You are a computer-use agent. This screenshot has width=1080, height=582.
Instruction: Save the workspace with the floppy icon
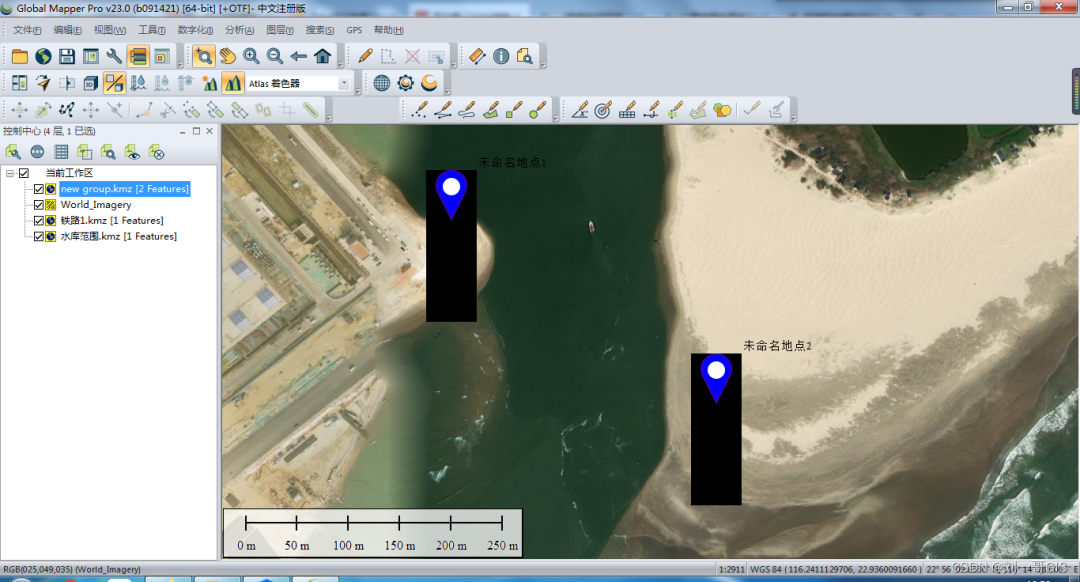coord(67,56)
